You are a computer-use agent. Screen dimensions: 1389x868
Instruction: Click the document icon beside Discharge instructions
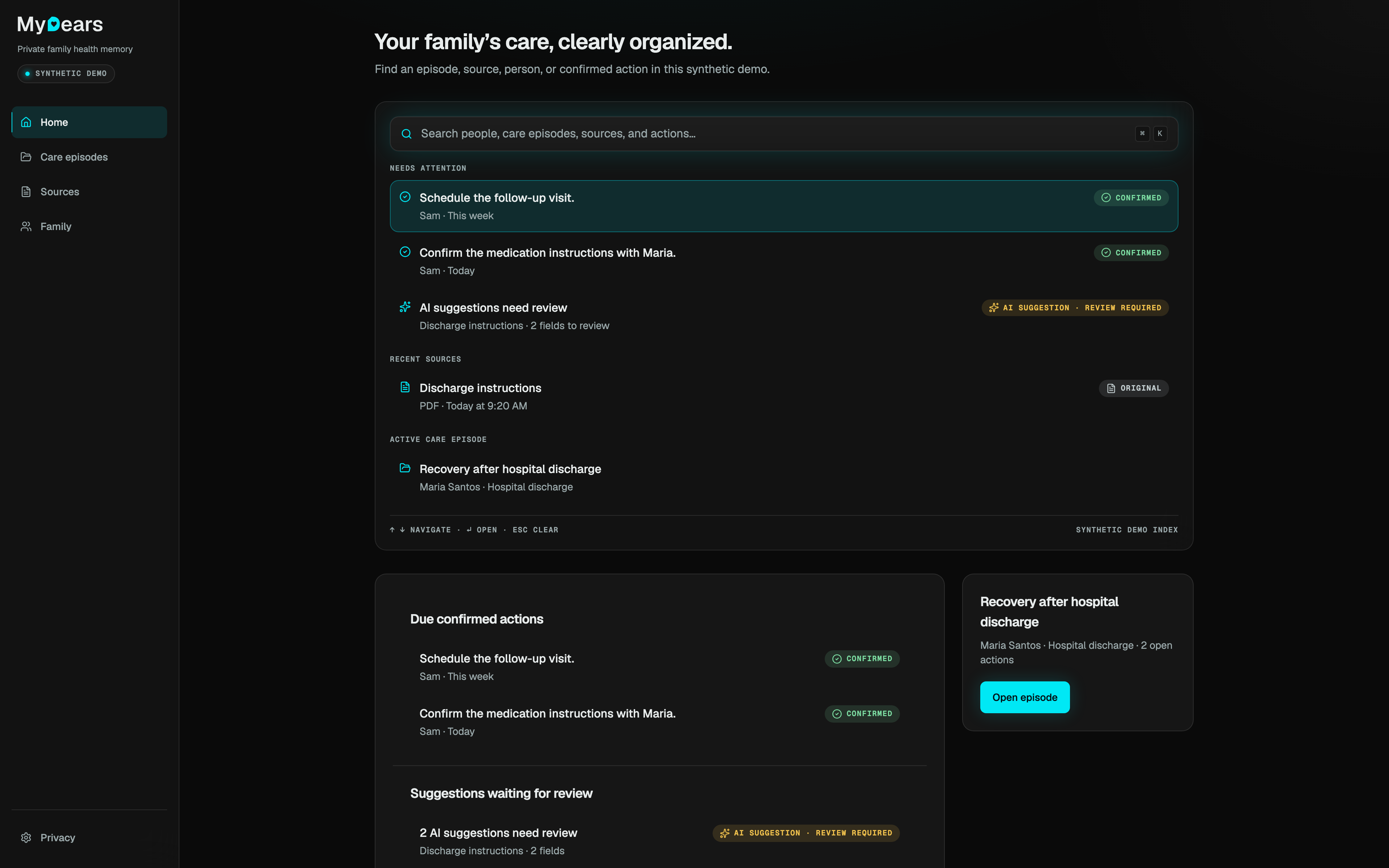pyautogui.click(x=405, y=387)
